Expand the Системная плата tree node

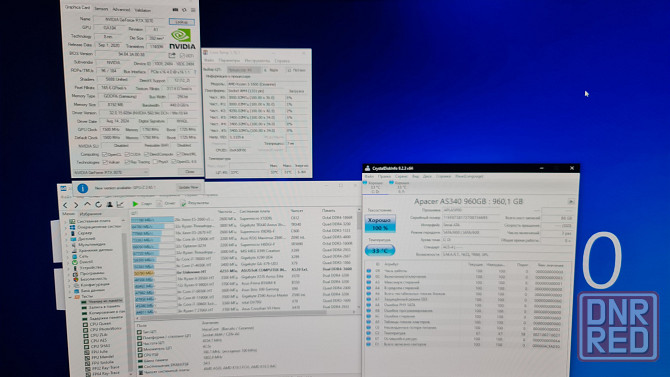pyautogui.click(x=66, y=221)
